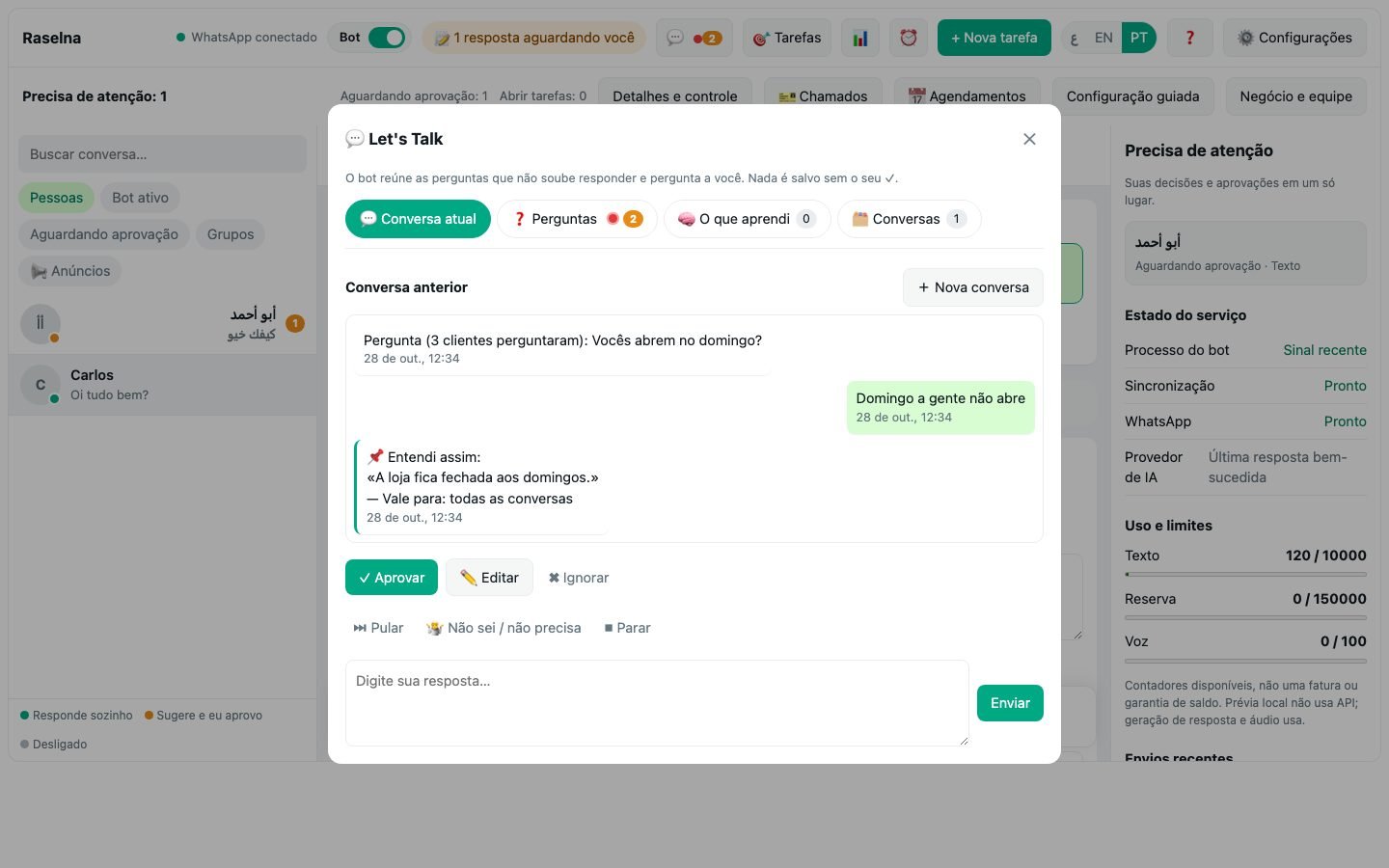This screenshot has width=1389, height=868.
Task: Open the Perguntas tab
Action: coord(577,219)
